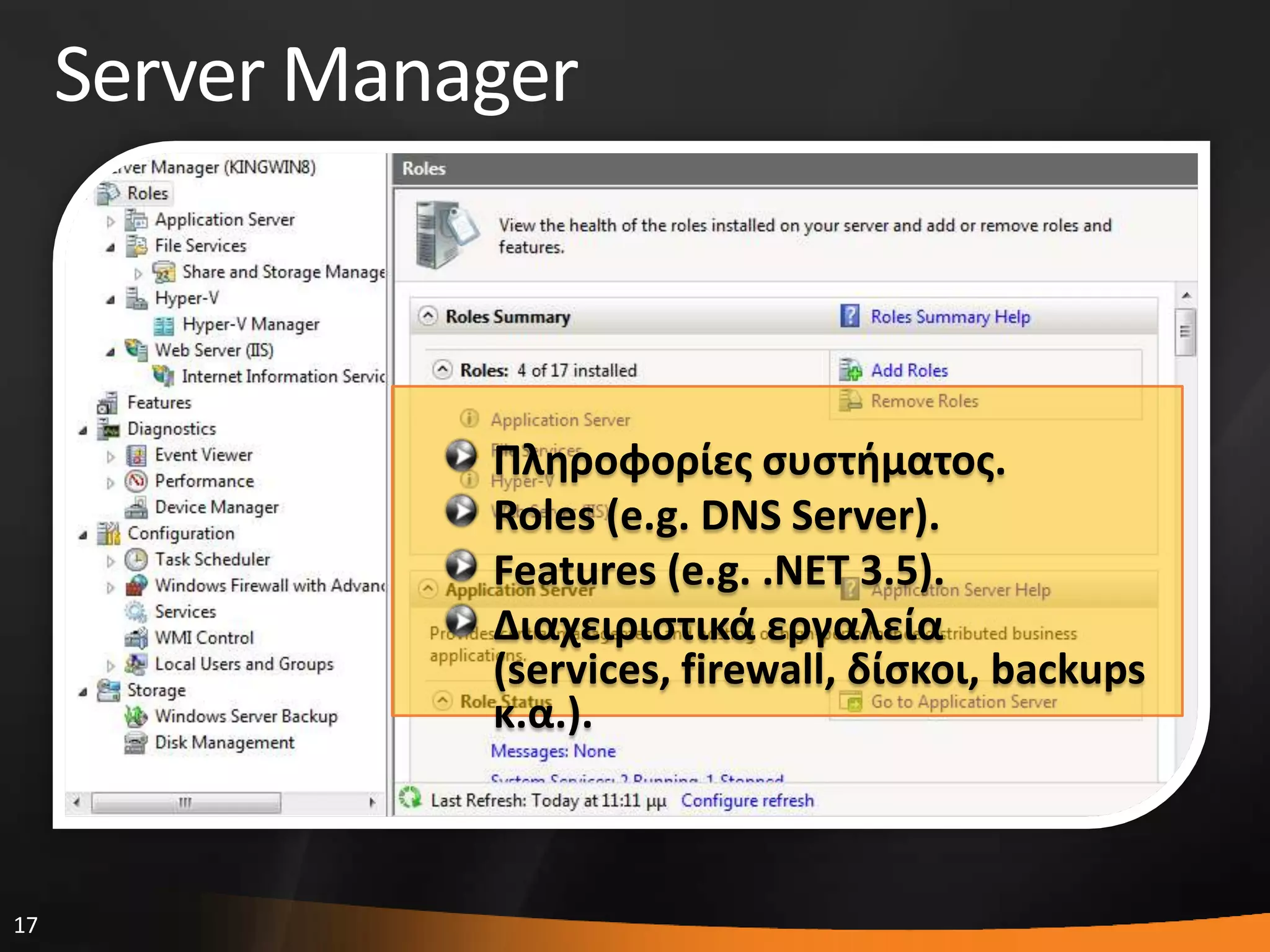Click the Roles Summary Help question icon
Viewport: 1270px width, 952px height.
pos(850,316)
